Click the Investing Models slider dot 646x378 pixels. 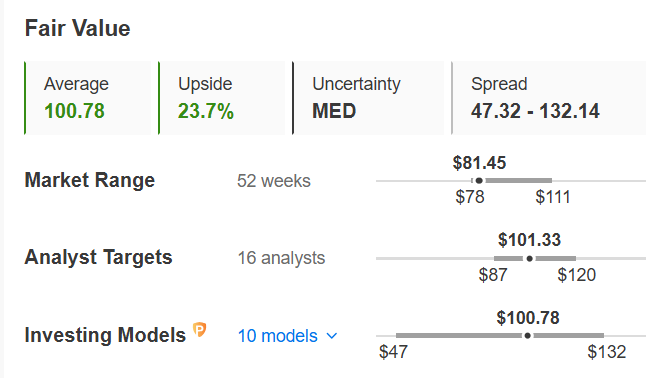[x=527, y=336]
